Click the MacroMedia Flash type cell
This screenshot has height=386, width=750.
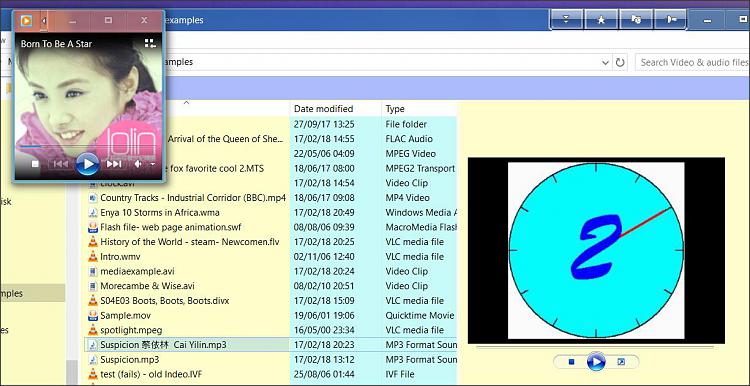point(421,227)
